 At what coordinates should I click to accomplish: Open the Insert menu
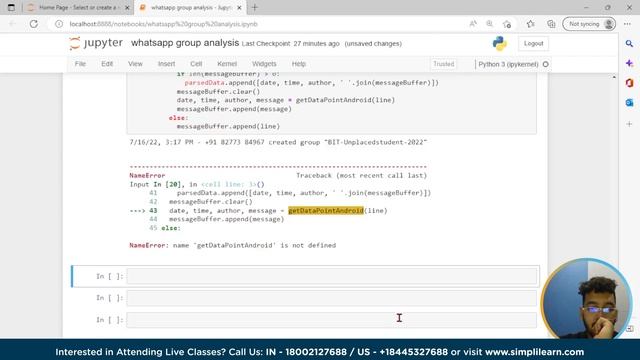click(x=166, y=64)
